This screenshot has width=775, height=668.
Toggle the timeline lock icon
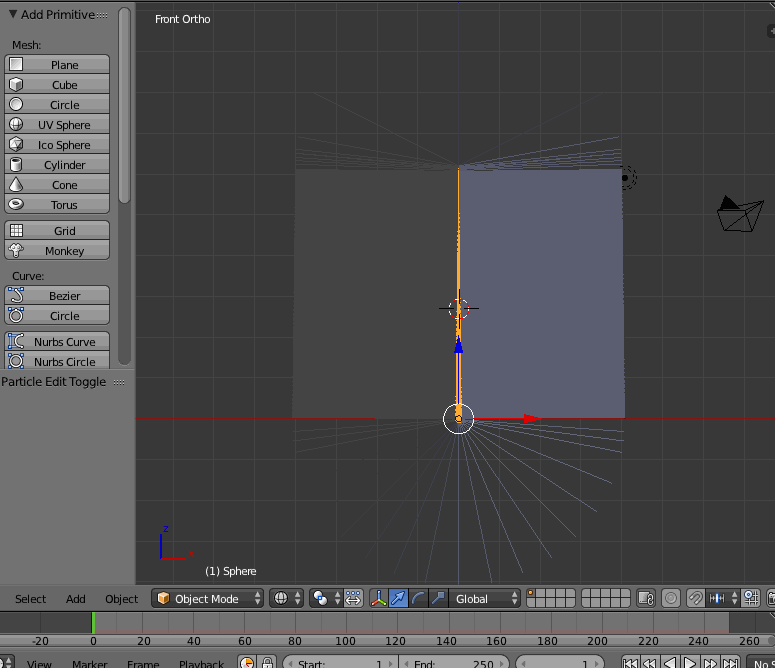click(267, 663)
